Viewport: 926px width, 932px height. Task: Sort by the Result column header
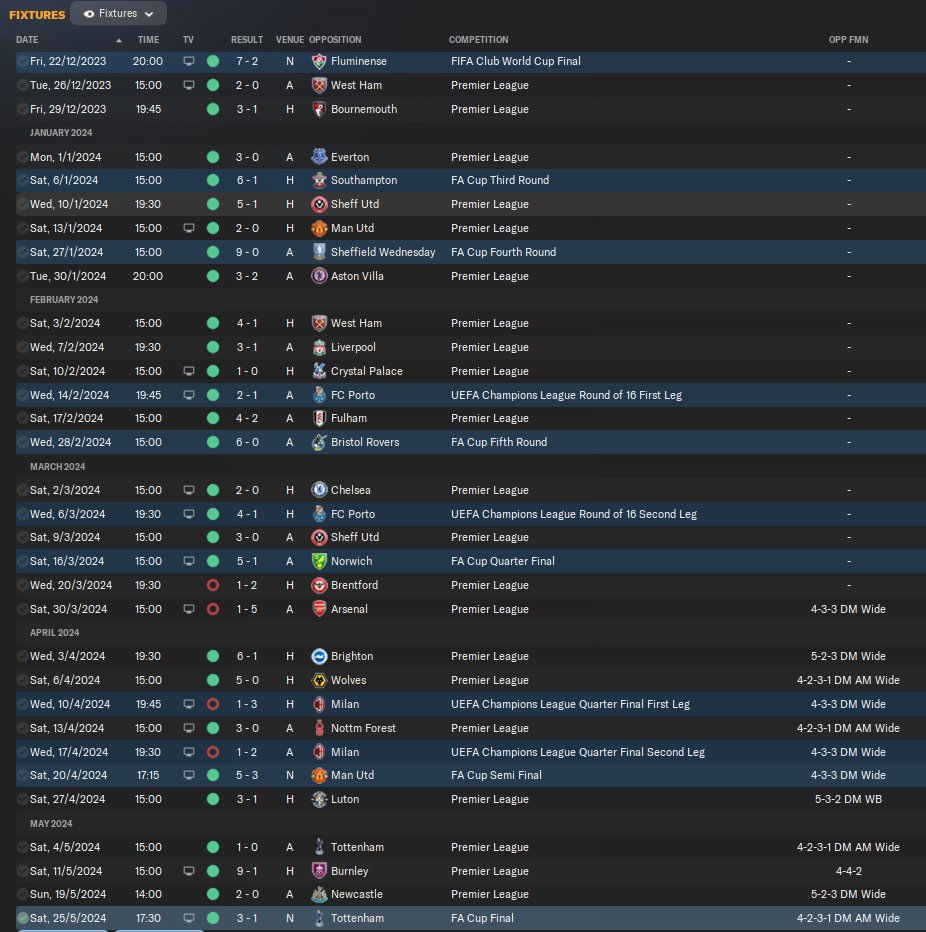point(247,40)
